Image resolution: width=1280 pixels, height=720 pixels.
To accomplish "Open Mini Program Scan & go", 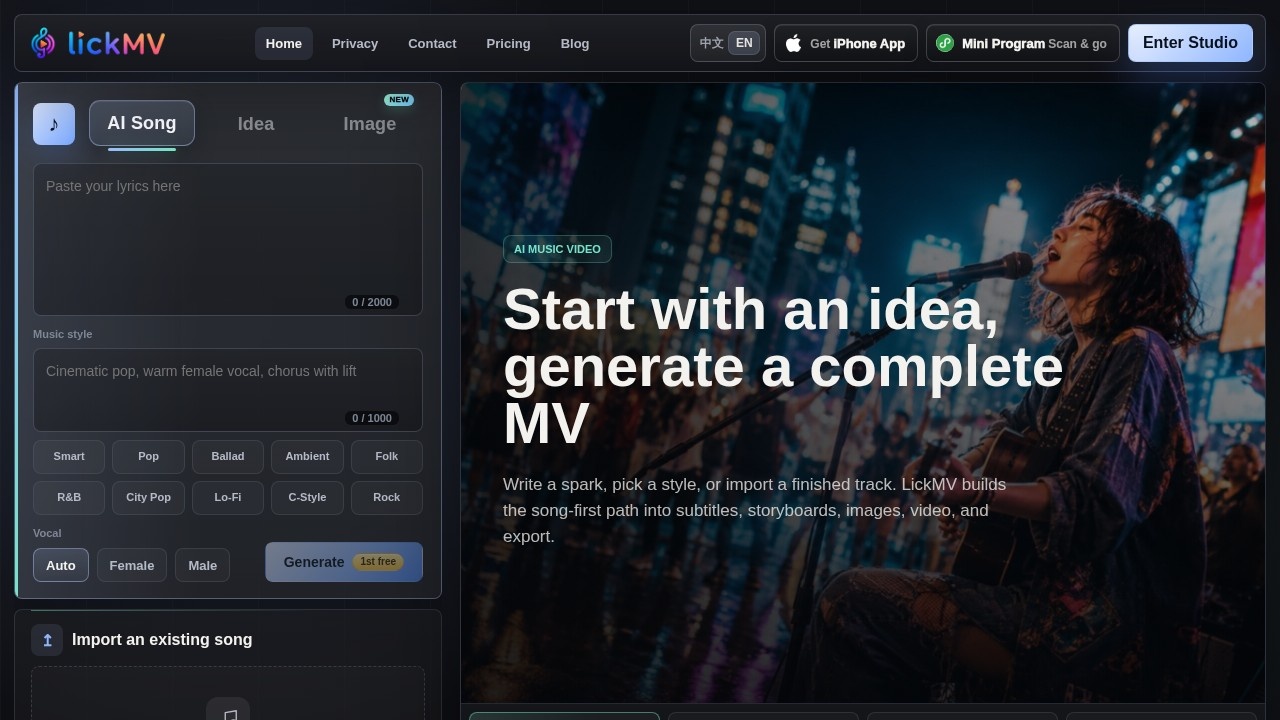I will 1023,43.
